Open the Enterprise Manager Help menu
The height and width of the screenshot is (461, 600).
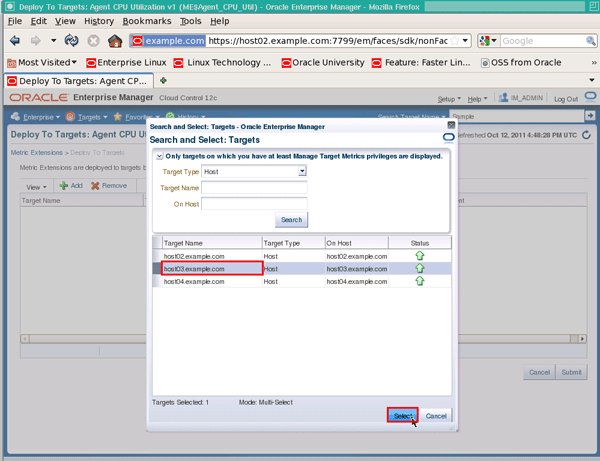477,99
